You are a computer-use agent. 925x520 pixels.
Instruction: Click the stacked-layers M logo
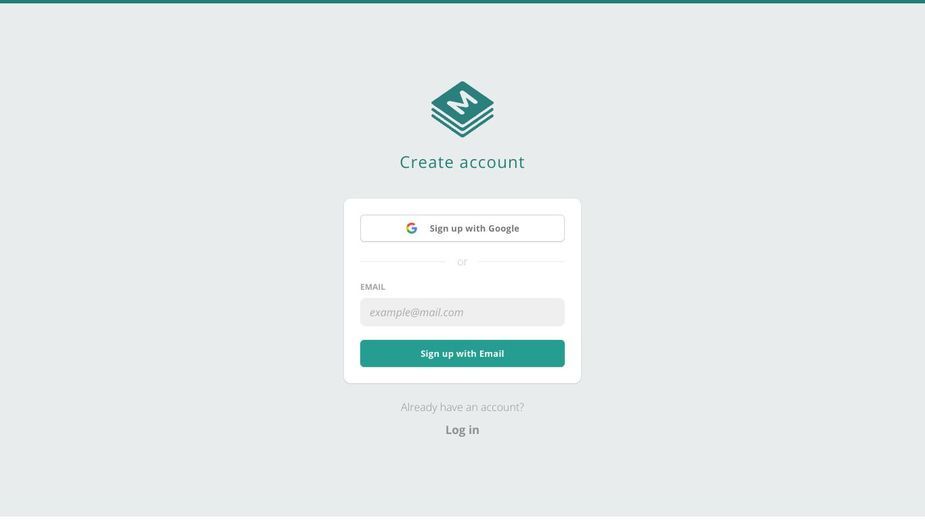462,109
